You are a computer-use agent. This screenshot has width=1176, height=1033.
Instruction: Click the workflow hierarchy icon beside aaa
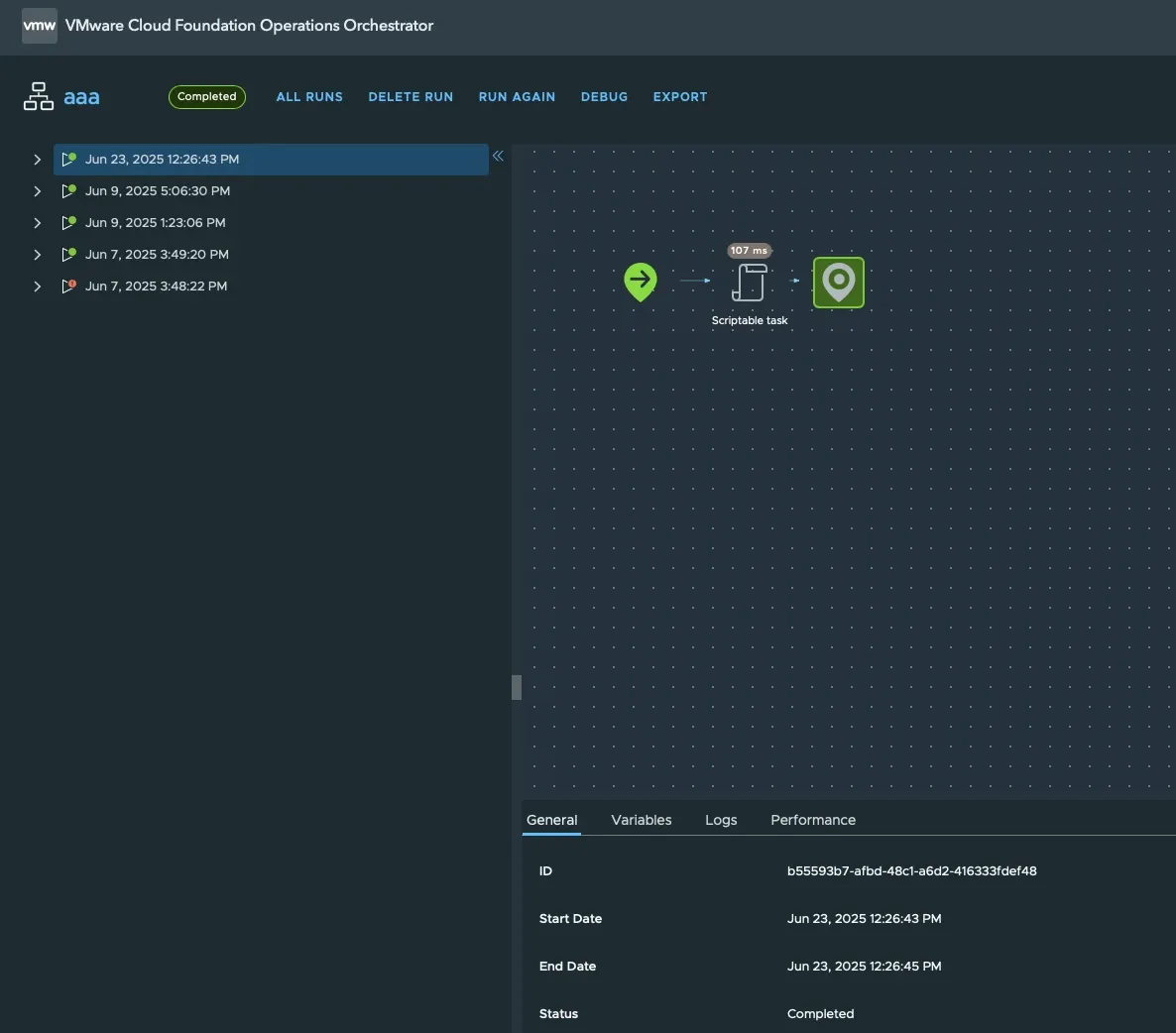(x=39, y=97)
